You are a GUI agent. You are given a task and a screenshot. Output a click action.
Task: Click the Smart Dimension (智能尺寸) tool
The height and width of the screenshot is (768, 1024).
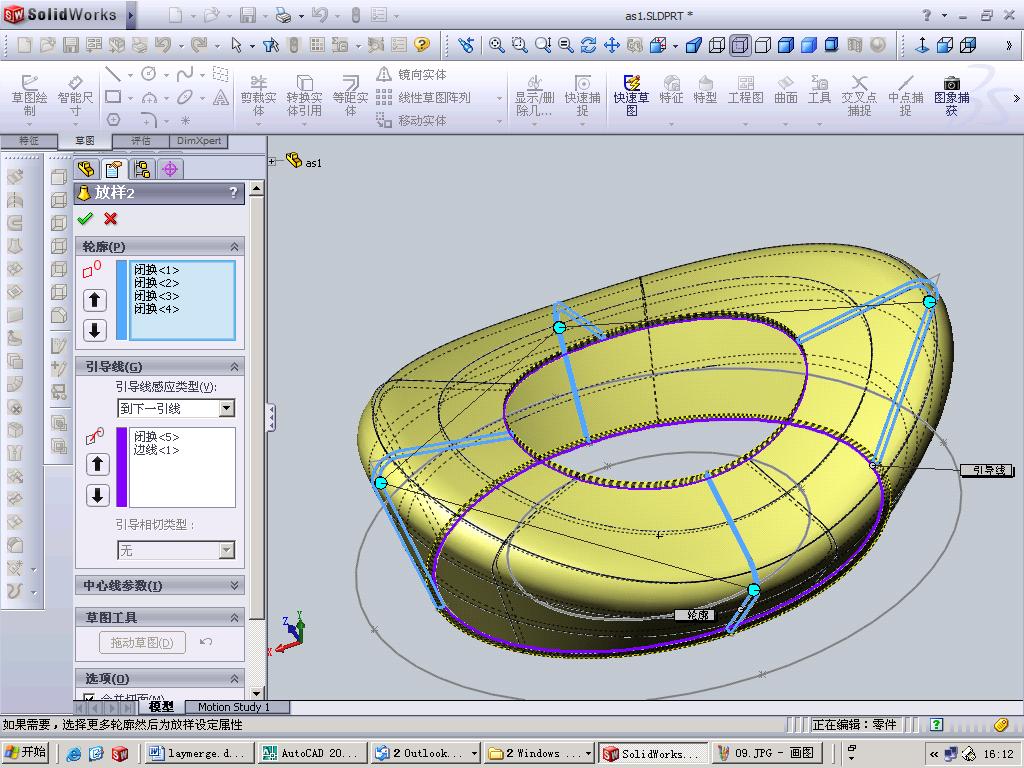pos(75,95)
